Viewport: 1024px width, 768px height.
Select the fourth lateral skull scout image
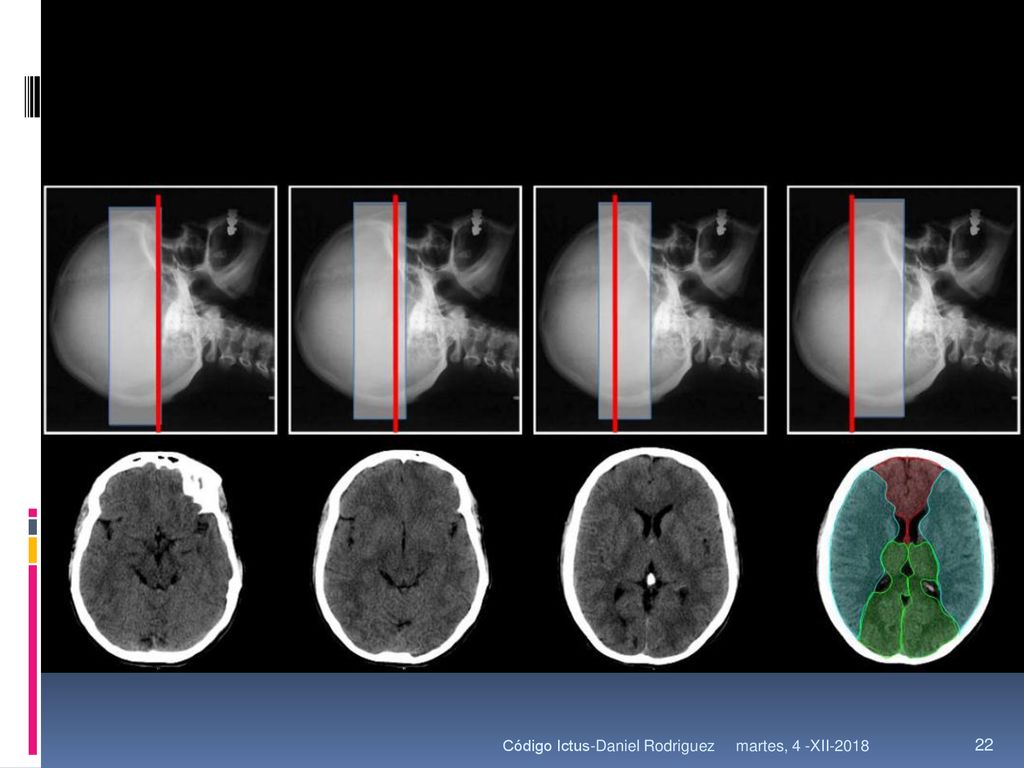903,310
